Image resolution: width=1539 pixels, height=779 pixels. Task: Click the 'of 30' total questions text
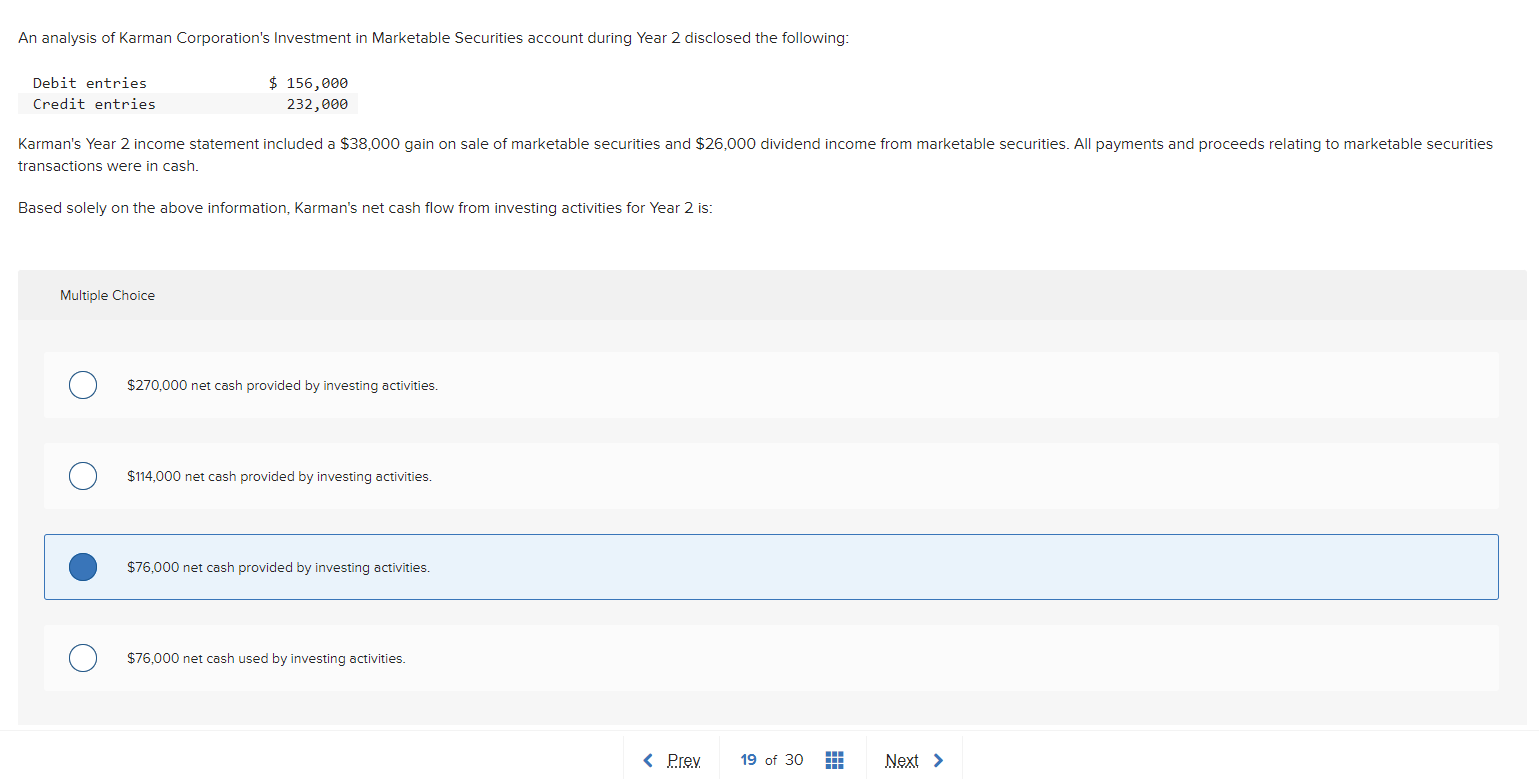tap(784, 760)
